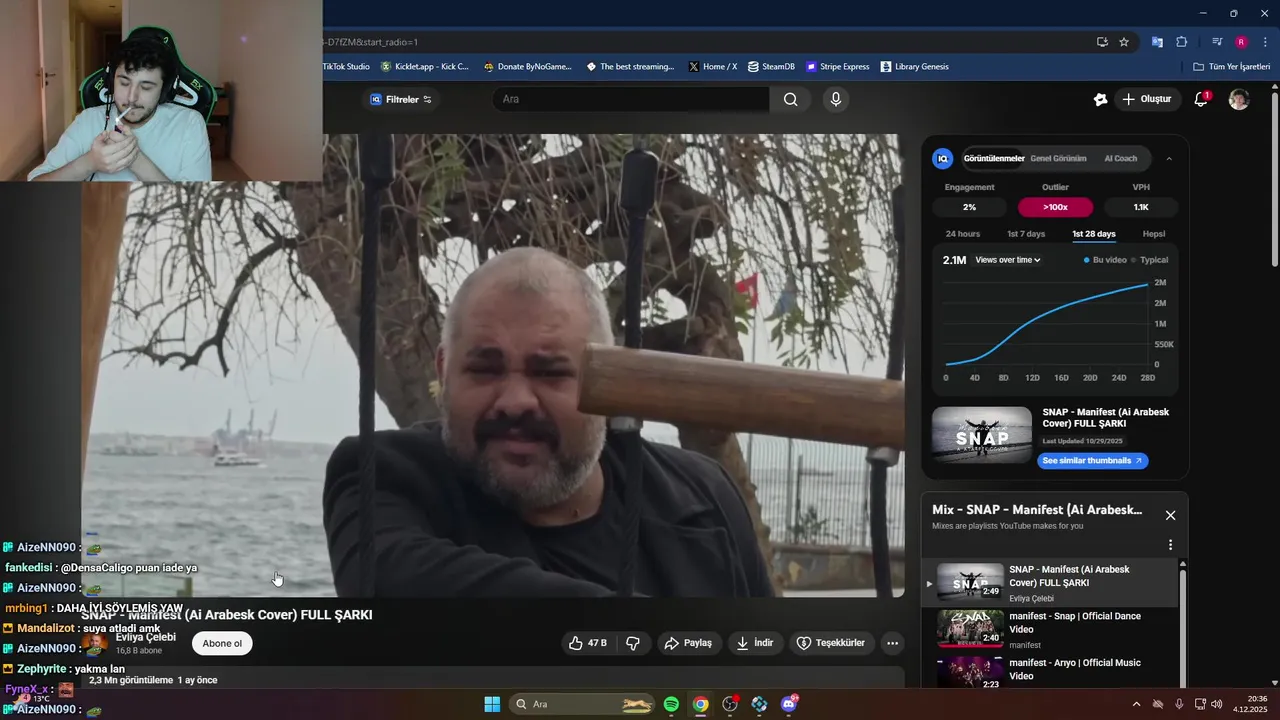Click the Paylaş share button
This screenshot has height=720, width=1280.
(689, 643)
